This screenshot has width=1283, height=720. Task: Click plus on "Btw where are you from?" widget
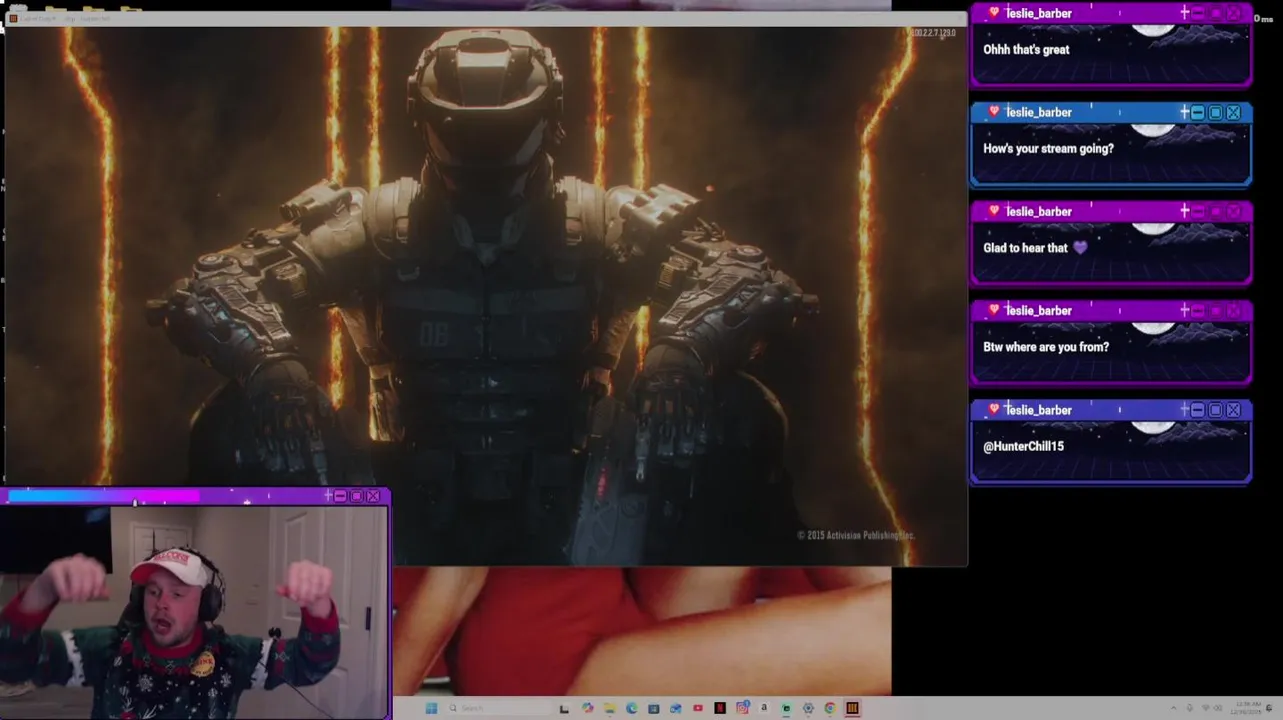coord(1184,310)
